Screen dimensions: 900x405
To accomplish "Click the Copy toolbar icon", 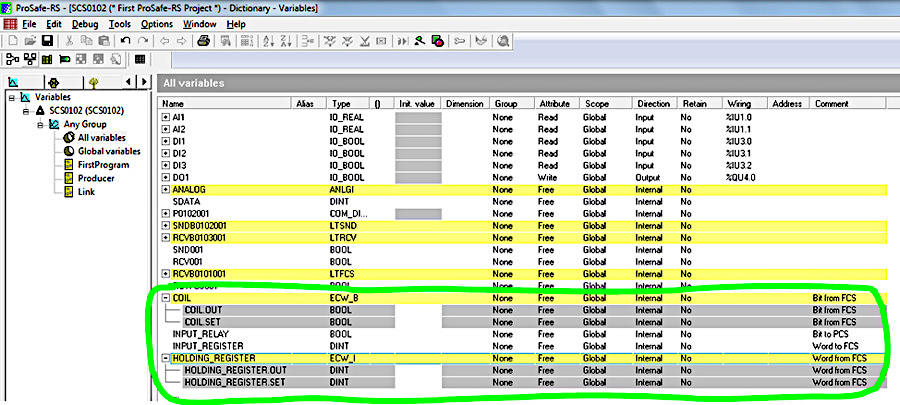I will click(86, 41).
